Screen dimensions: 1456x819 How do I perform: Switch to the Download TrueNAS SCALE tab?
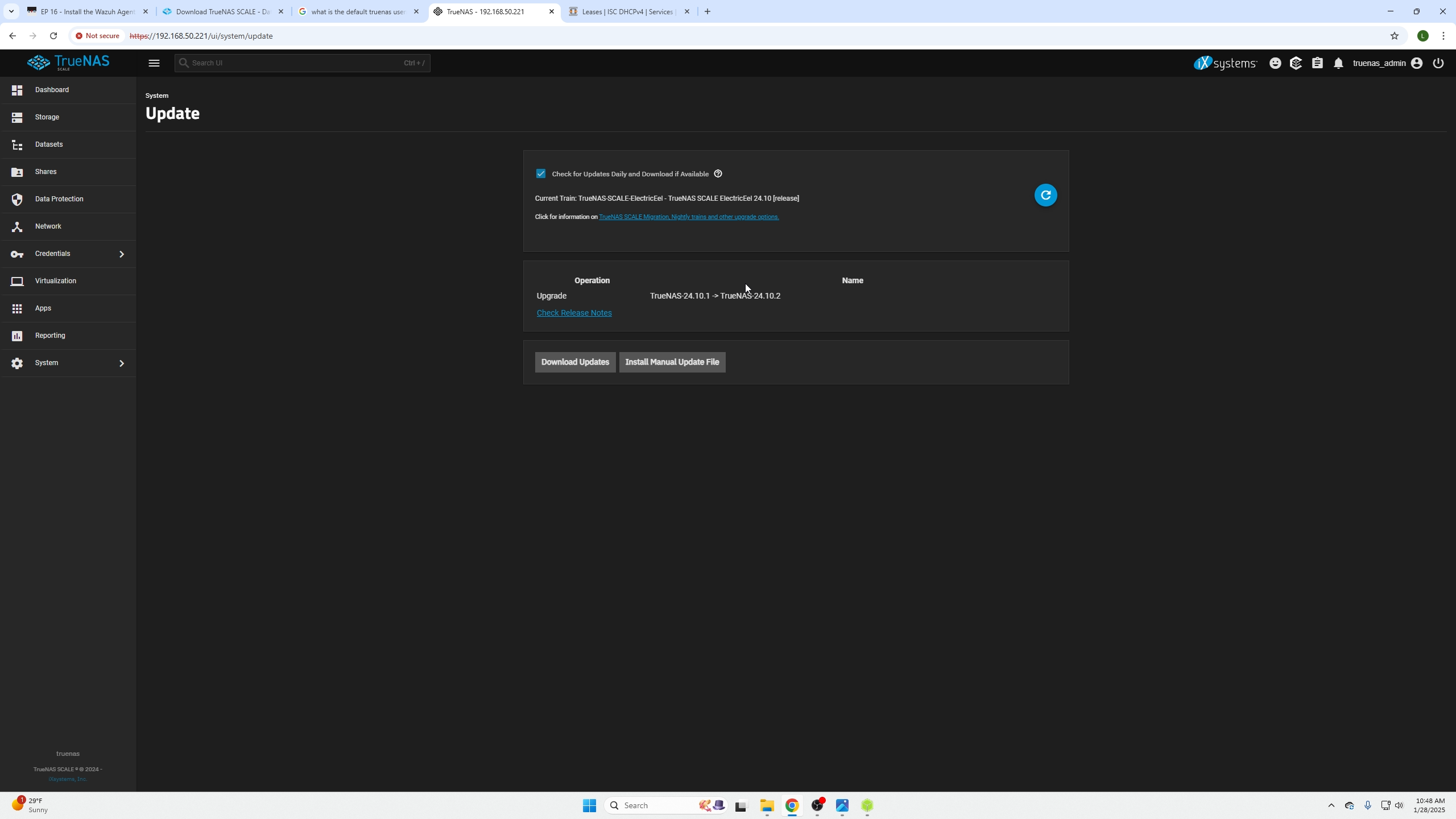click(x=222, y=11)
